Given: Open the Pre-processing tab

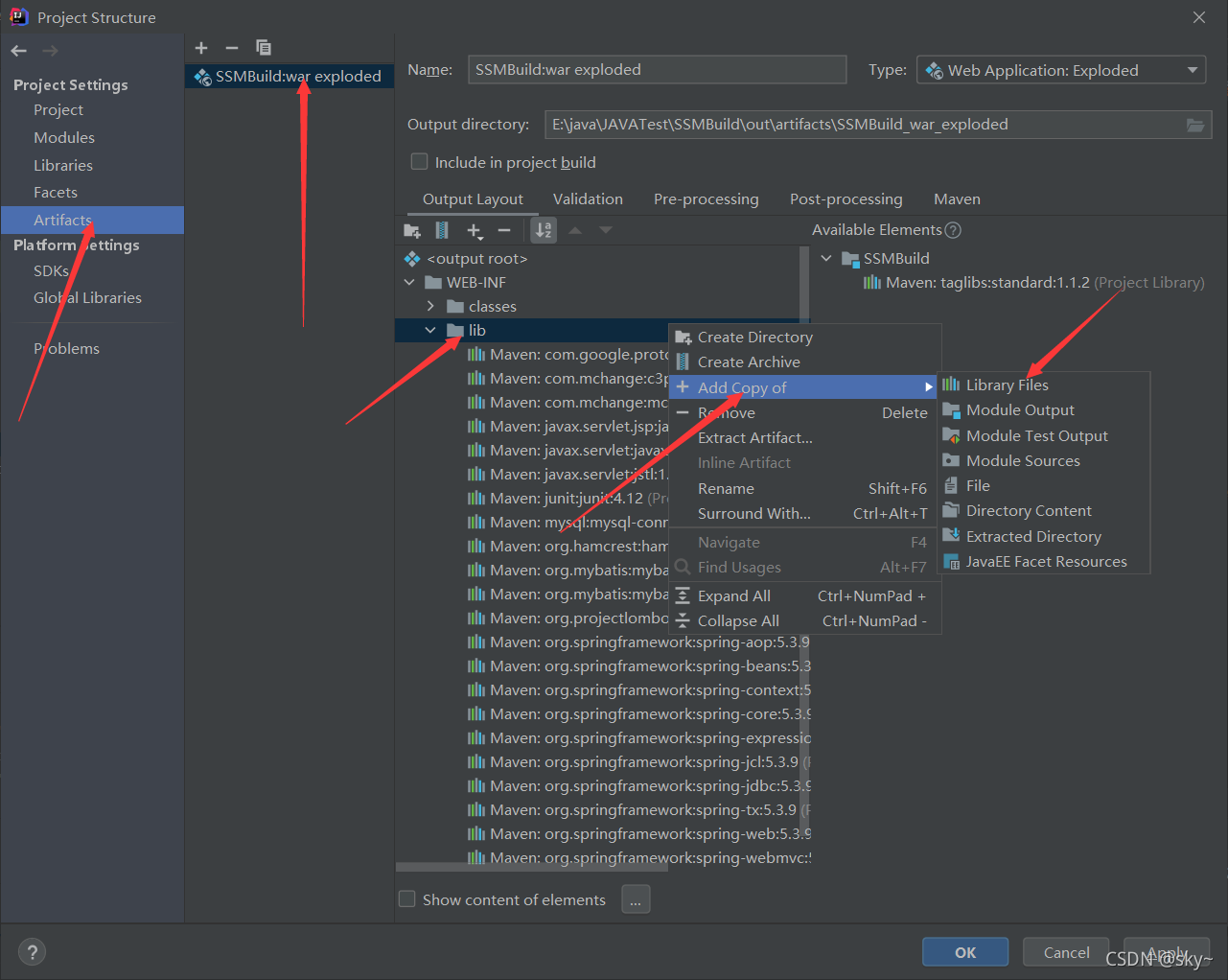Looking at the screenshot, I should click(x=706, y=199).
